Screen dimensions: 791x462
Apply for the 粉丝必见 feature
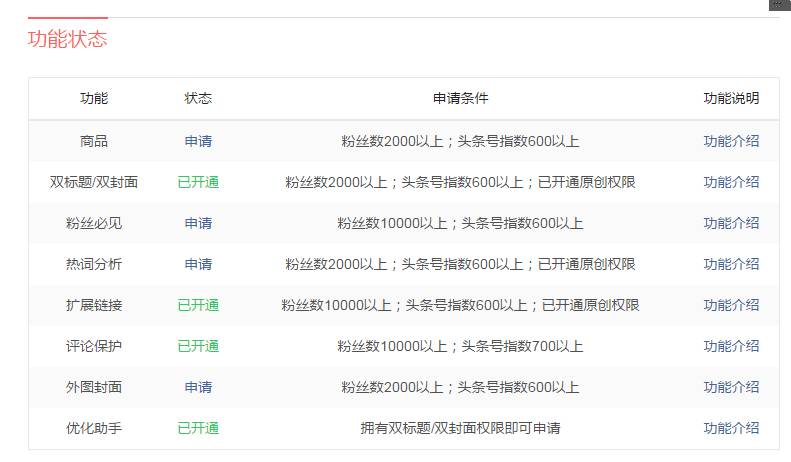coord(198,223)
